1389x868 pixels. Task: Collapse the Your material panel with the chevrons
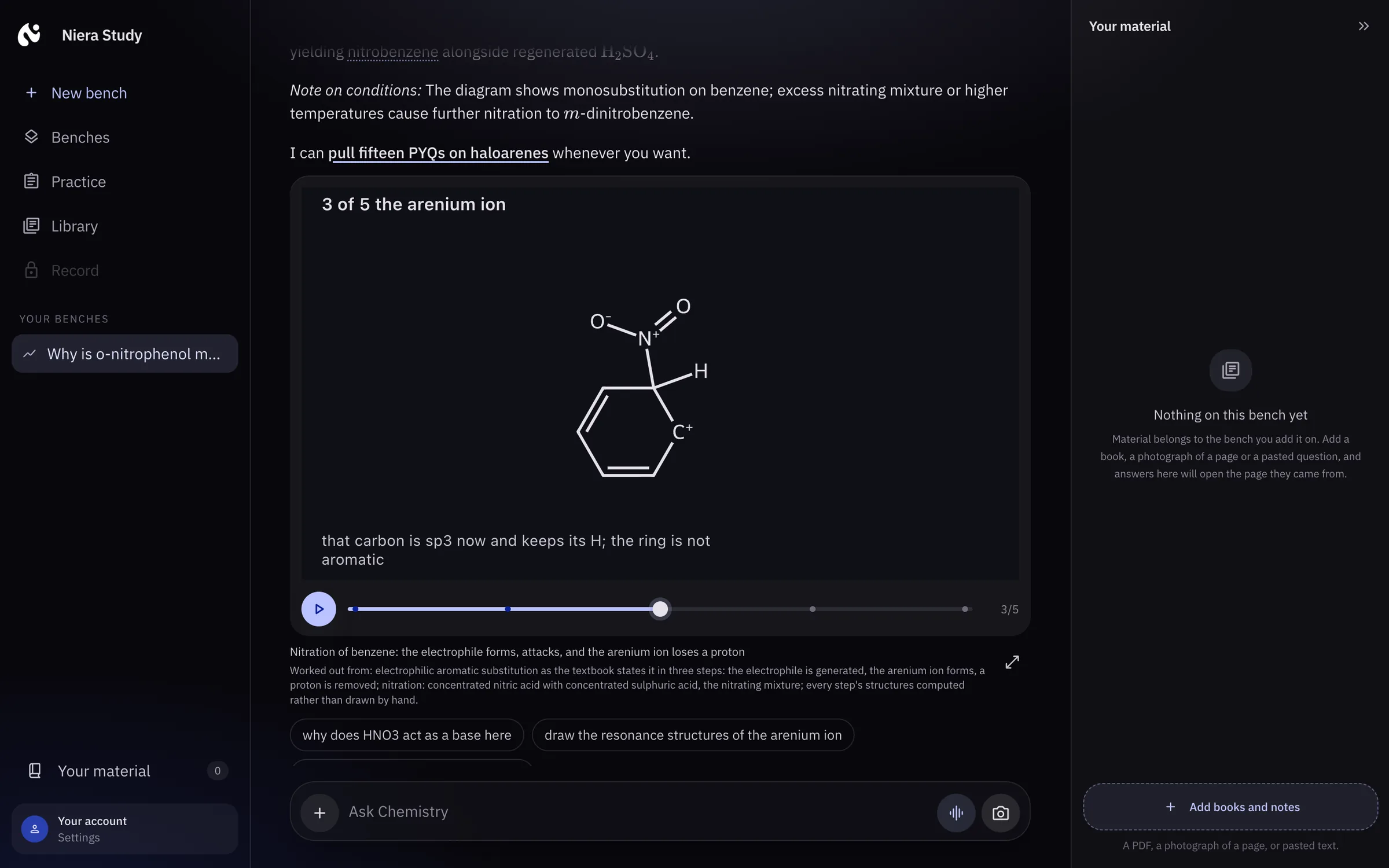tap(1364, 26)
